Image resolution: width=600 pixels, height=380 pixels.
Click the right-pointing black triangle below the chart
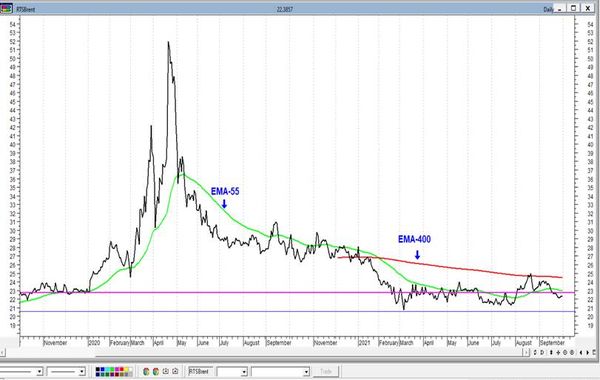pos(587,352)
